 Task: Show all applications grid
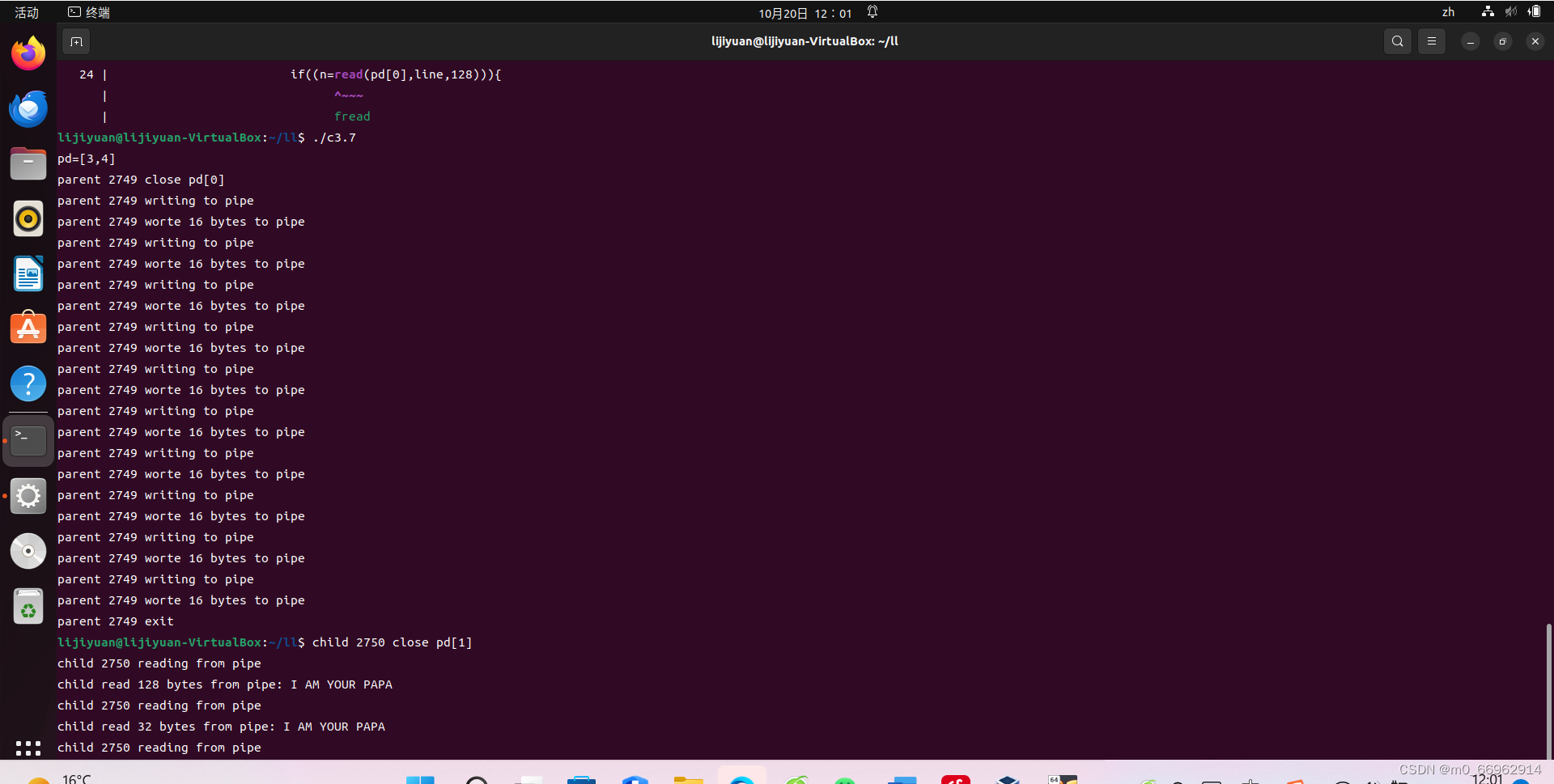28,748
